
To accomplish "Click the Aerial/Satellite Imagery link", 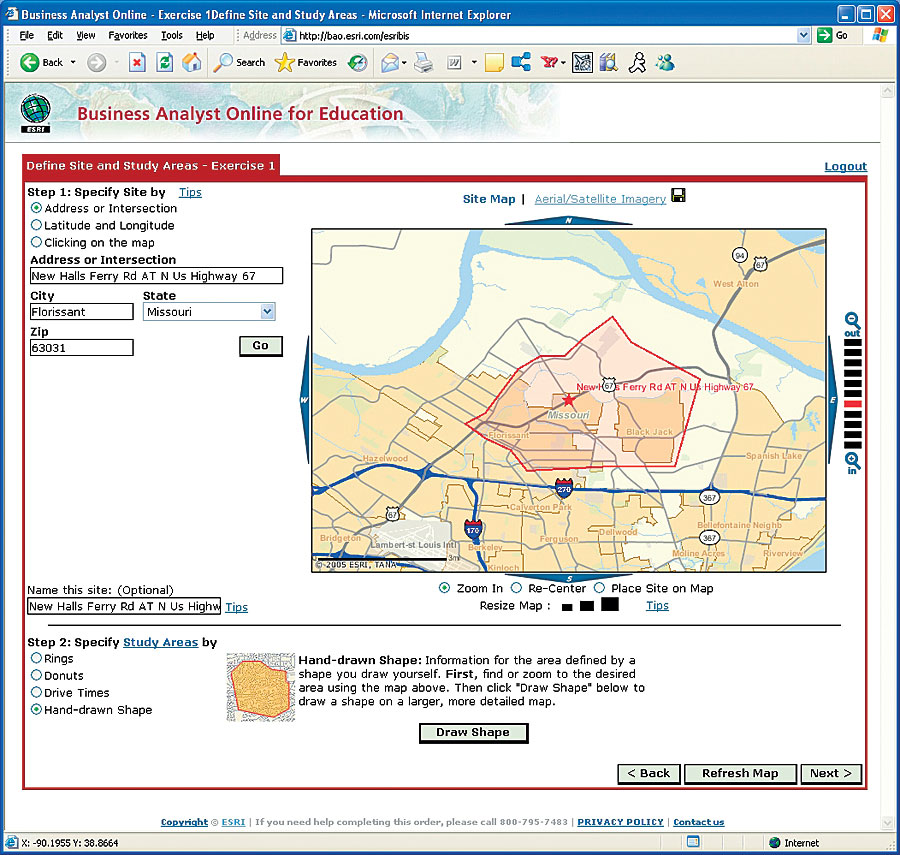I will (600, 199).
